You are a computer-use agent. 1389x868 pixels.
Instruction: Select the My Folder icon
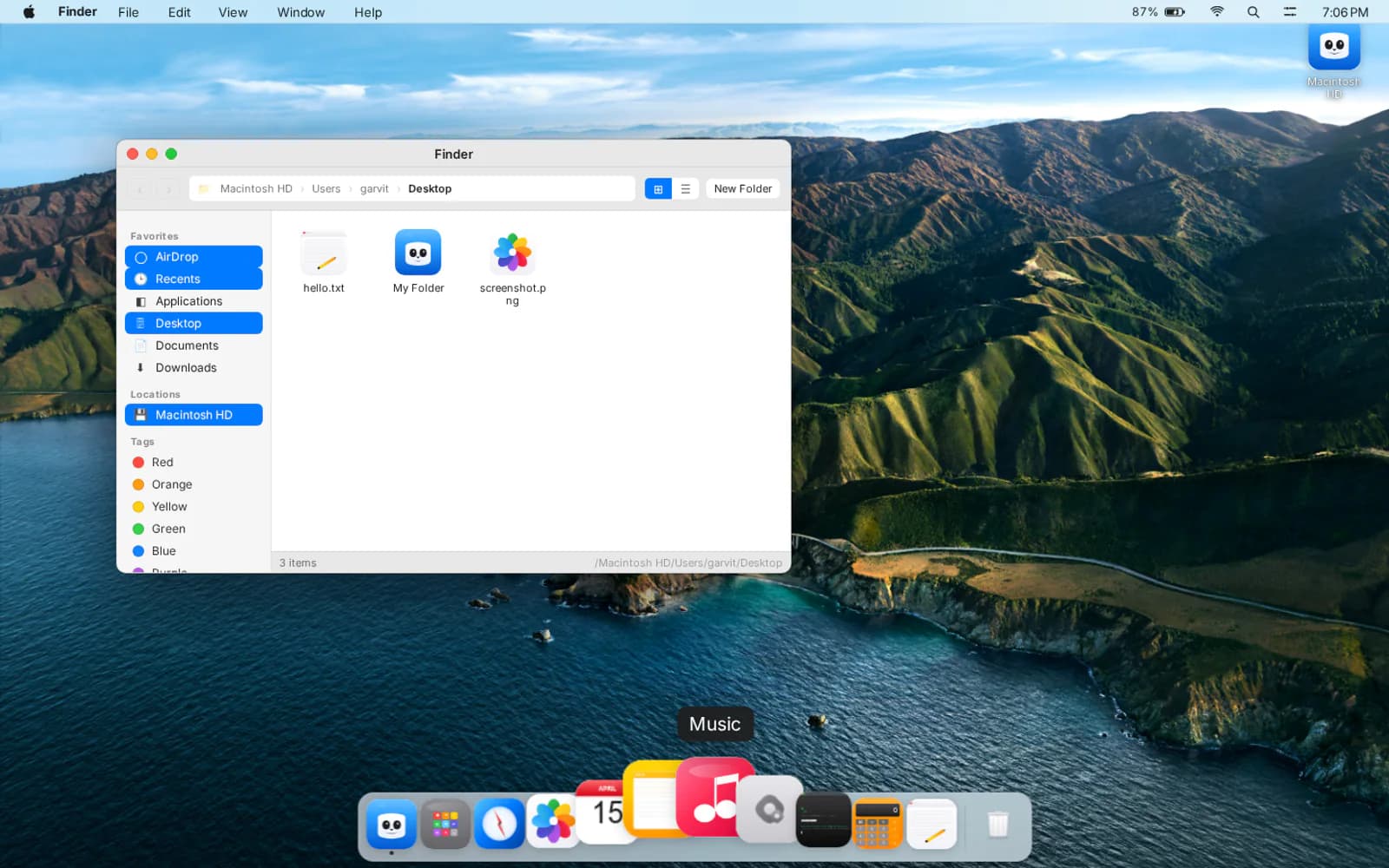(x=418, y=253)
